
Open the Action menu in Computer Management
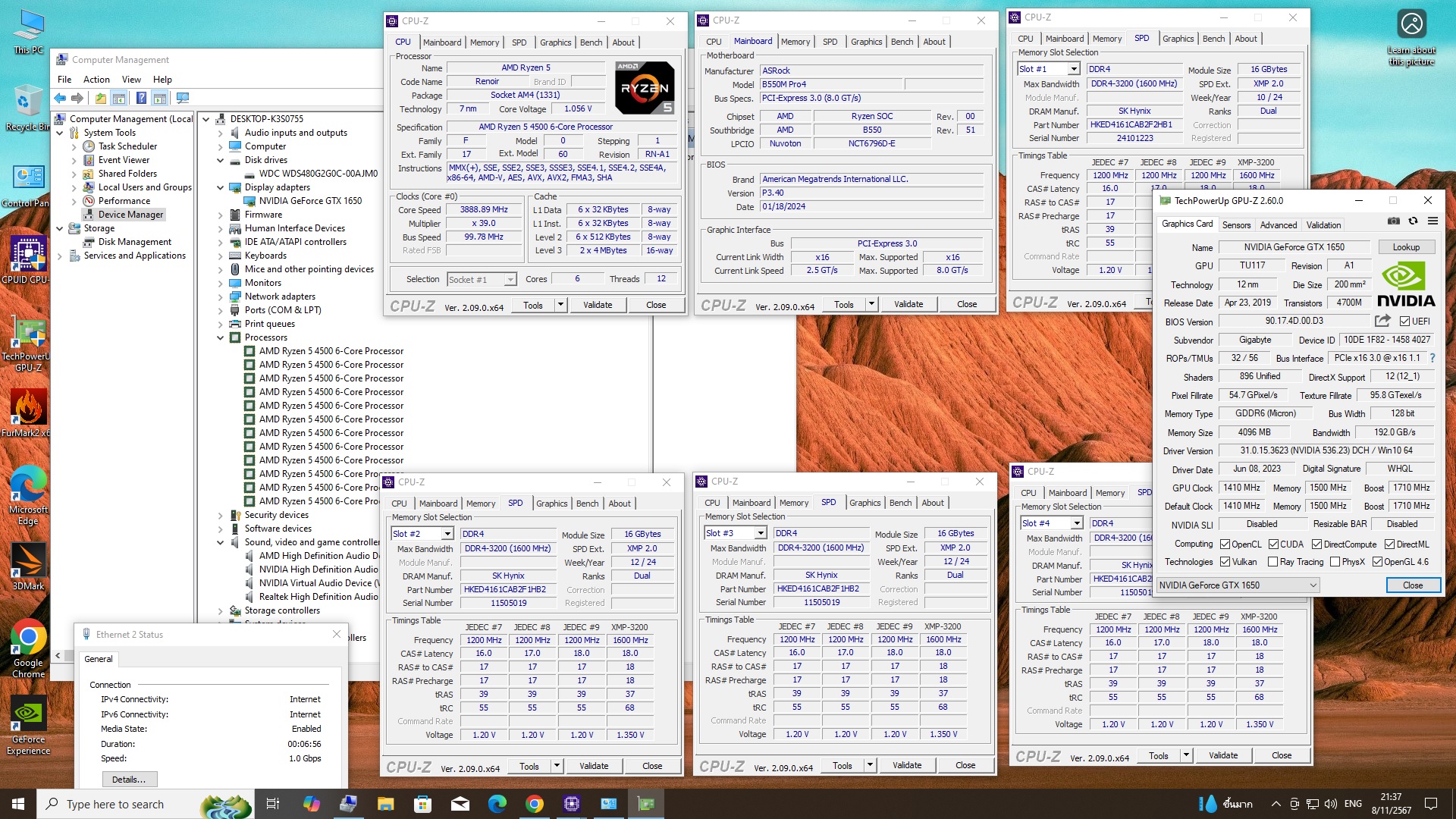point(96,79)
